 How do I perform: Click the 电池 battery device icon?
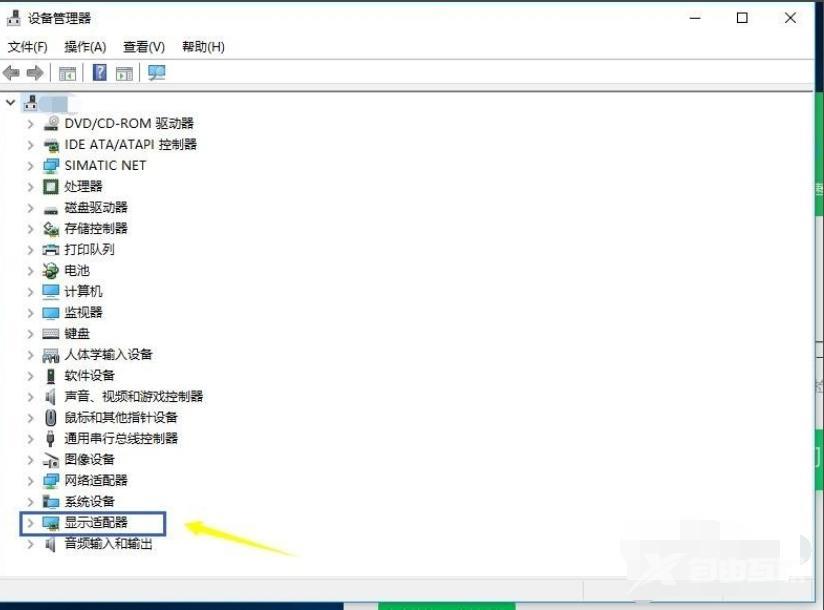click(51, 270)
